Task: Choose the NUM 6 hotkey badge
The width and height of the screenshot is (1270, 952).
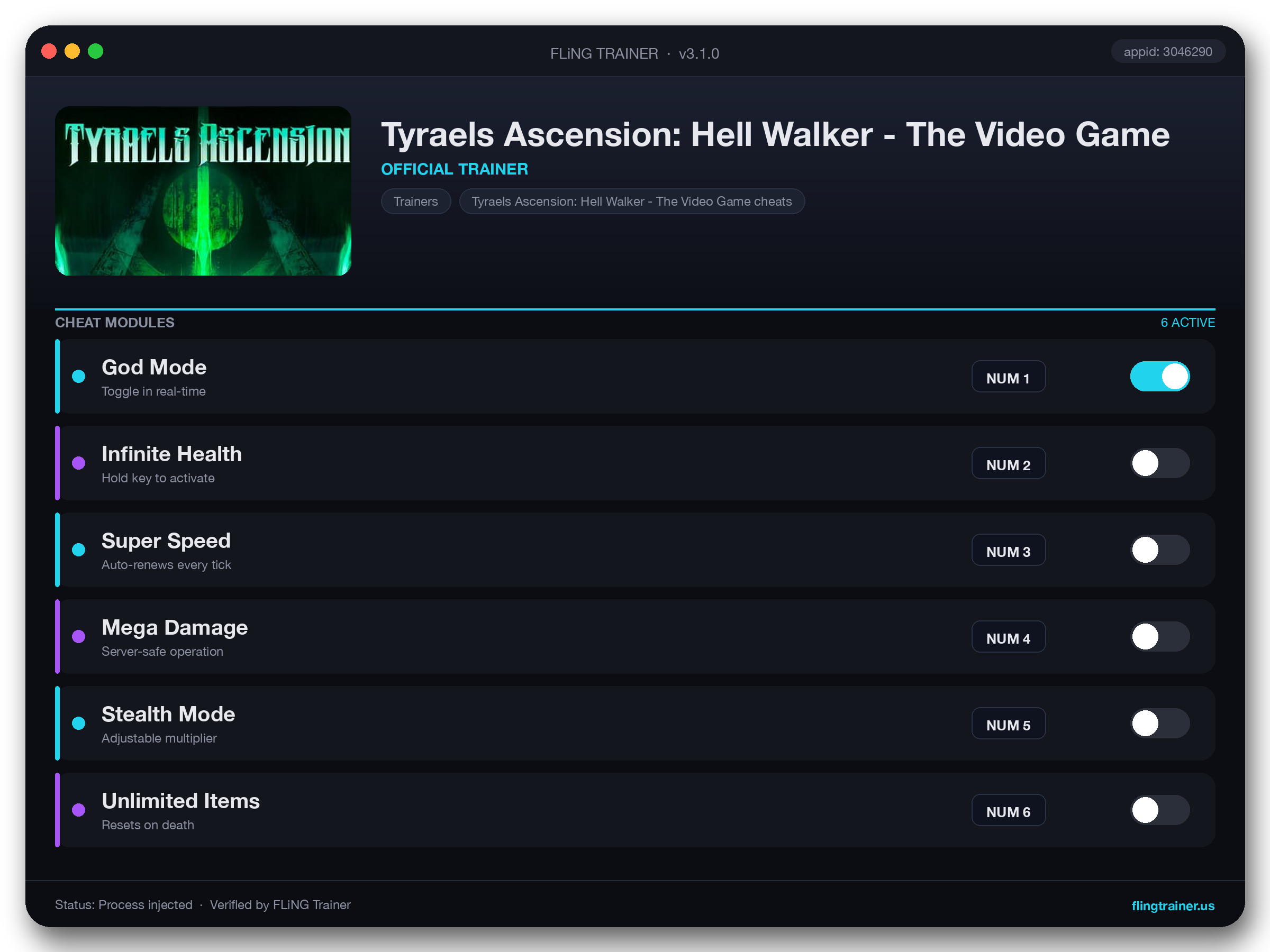Action: [1008, 810]
